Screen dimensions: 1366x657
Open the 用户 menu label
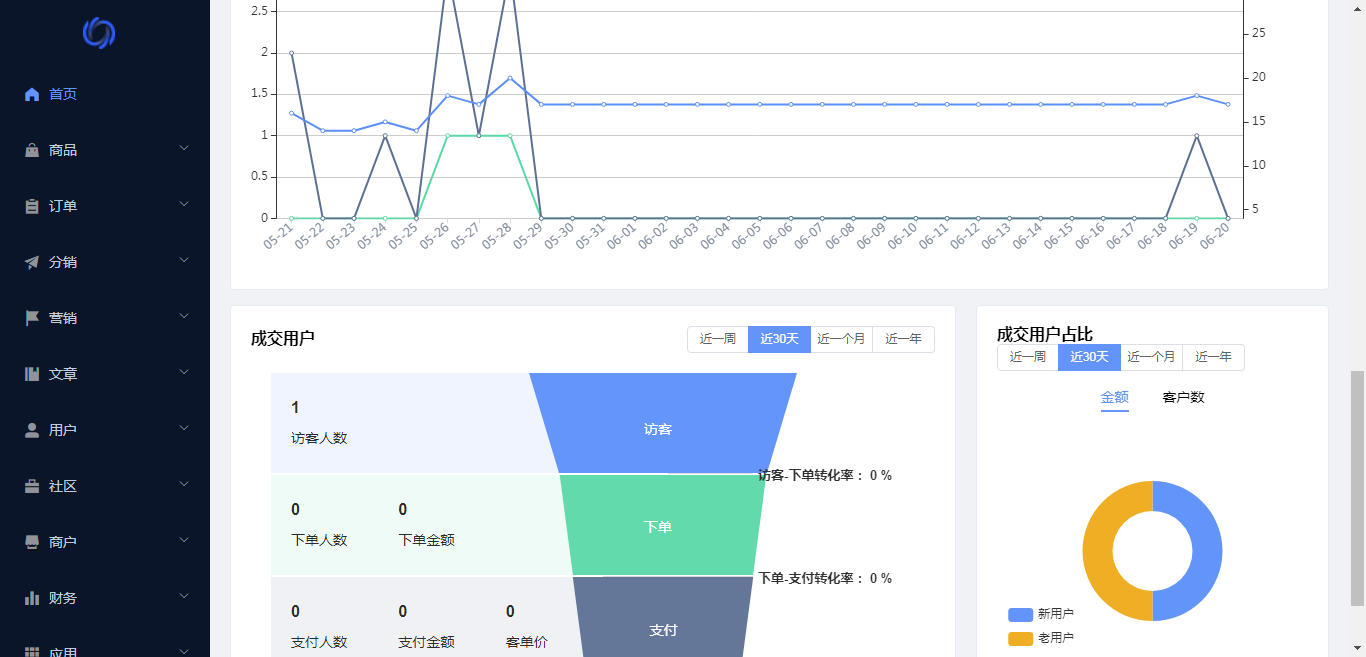(x=63, y=430)
